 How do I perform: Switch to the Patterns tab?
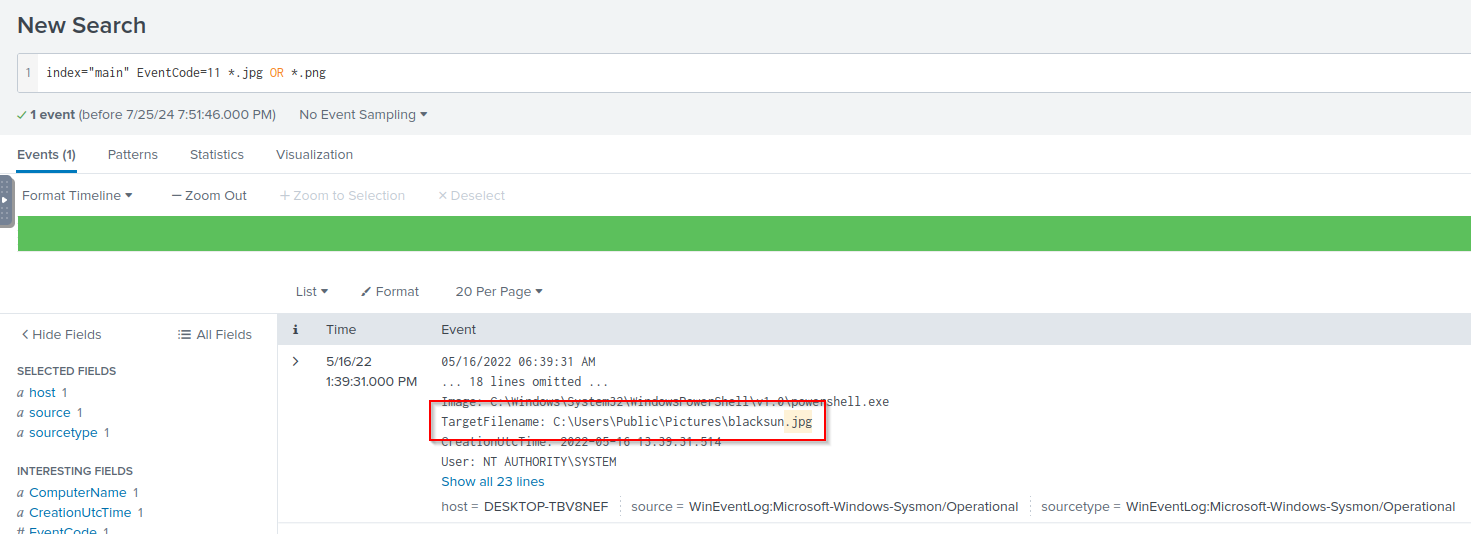[133, 155]
